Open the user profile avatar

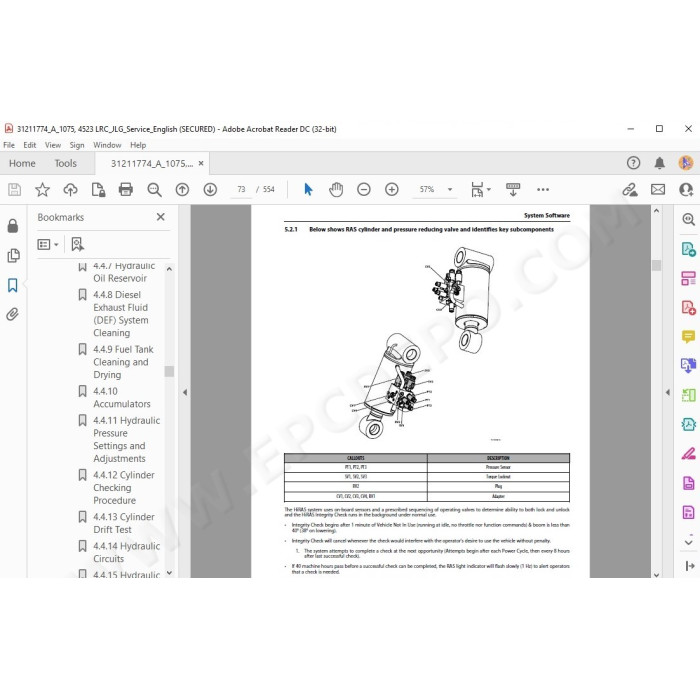click(x=686, y=163)
